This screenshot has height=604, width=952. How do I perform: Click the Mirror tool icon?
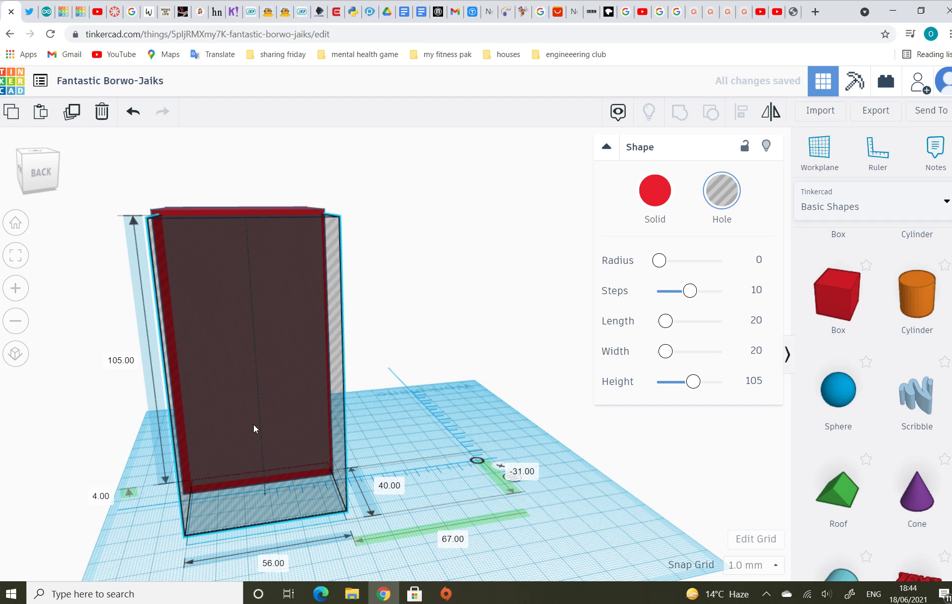click(x=771, y=112)
